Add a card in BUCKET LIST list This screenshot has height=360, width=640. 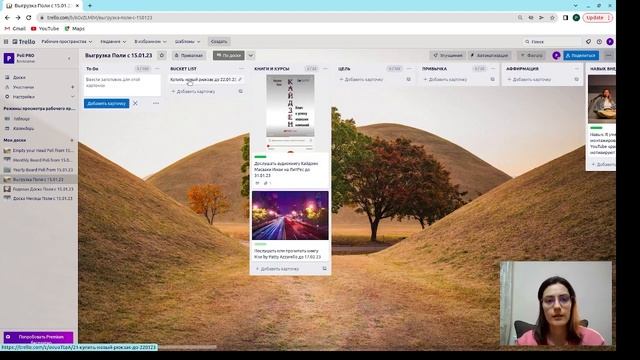193,91
